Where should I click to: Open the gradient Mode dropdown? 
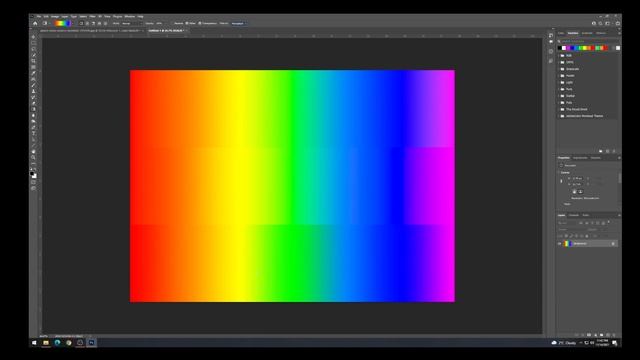pos(131,23)
